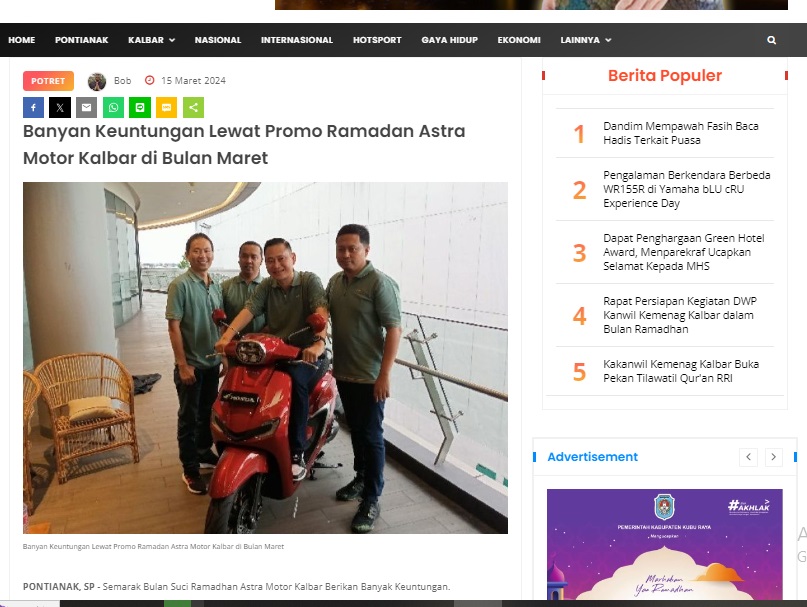This screenshot has width=807, height=607.
Task: Open the Kubu Raya Ramadhan advertisement banner
Action: point(664,544)
